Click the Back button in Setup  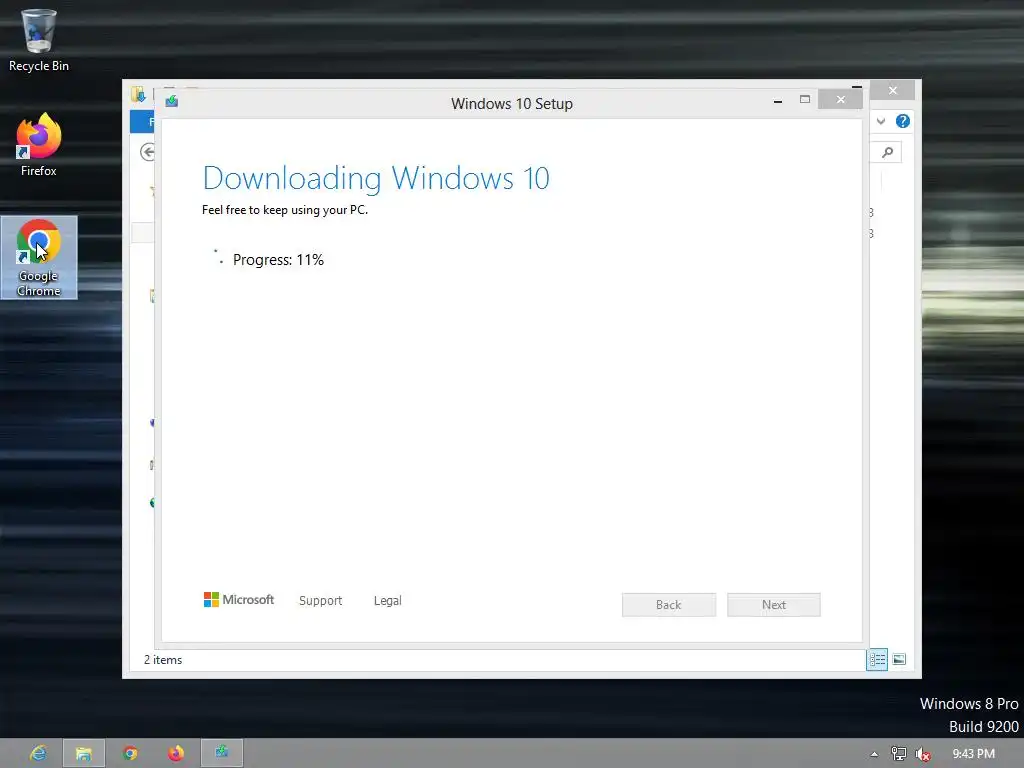pyautogui.click(x=669, y=605)
